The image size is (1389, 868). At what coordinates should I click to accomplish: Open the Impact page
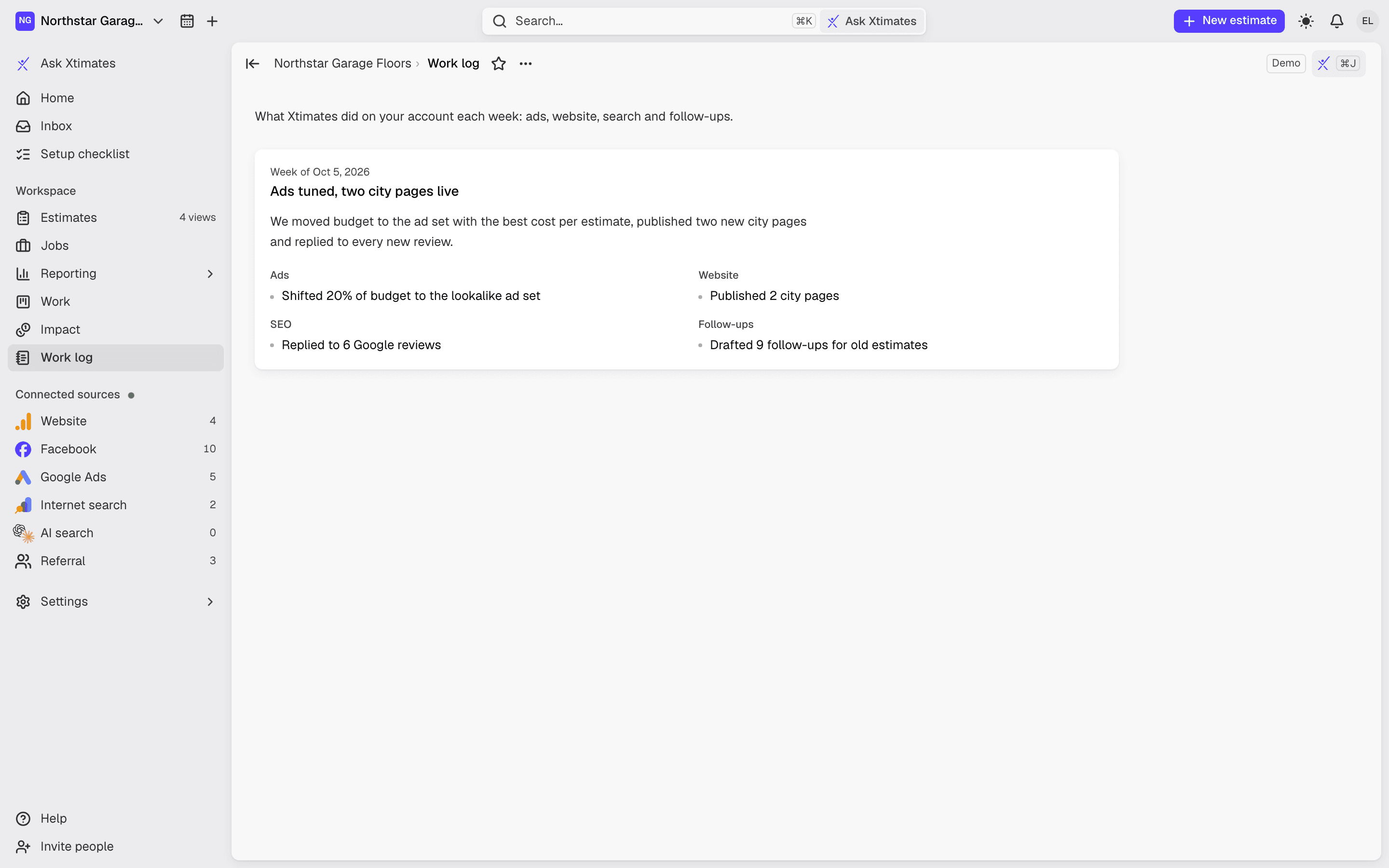[x=115, y=329]
